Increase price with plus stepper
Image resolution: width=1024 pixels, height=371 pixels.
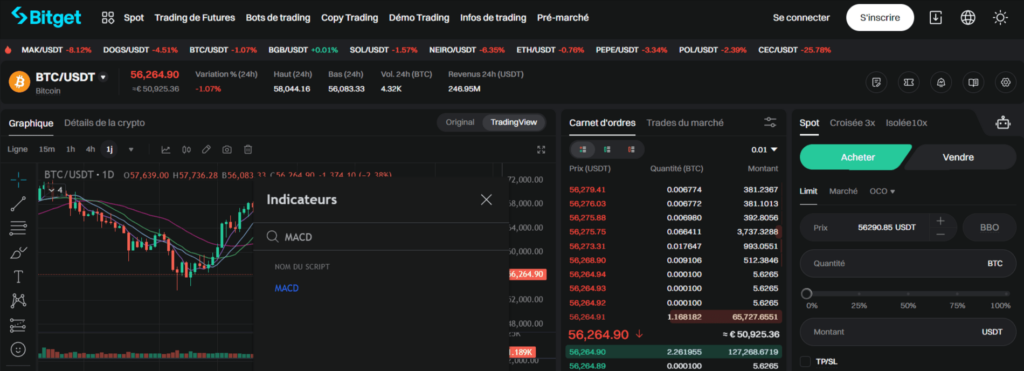coord(940,220)
